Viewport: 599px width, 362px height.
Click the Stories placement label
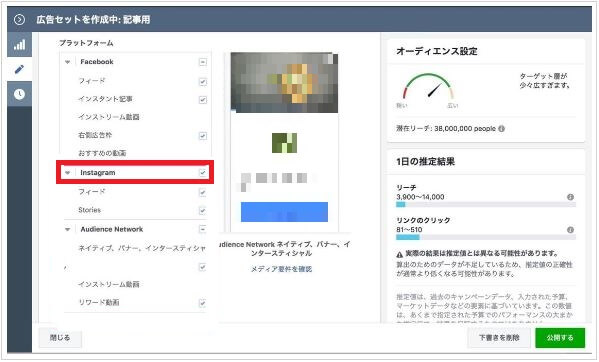(x=89, y=210)
